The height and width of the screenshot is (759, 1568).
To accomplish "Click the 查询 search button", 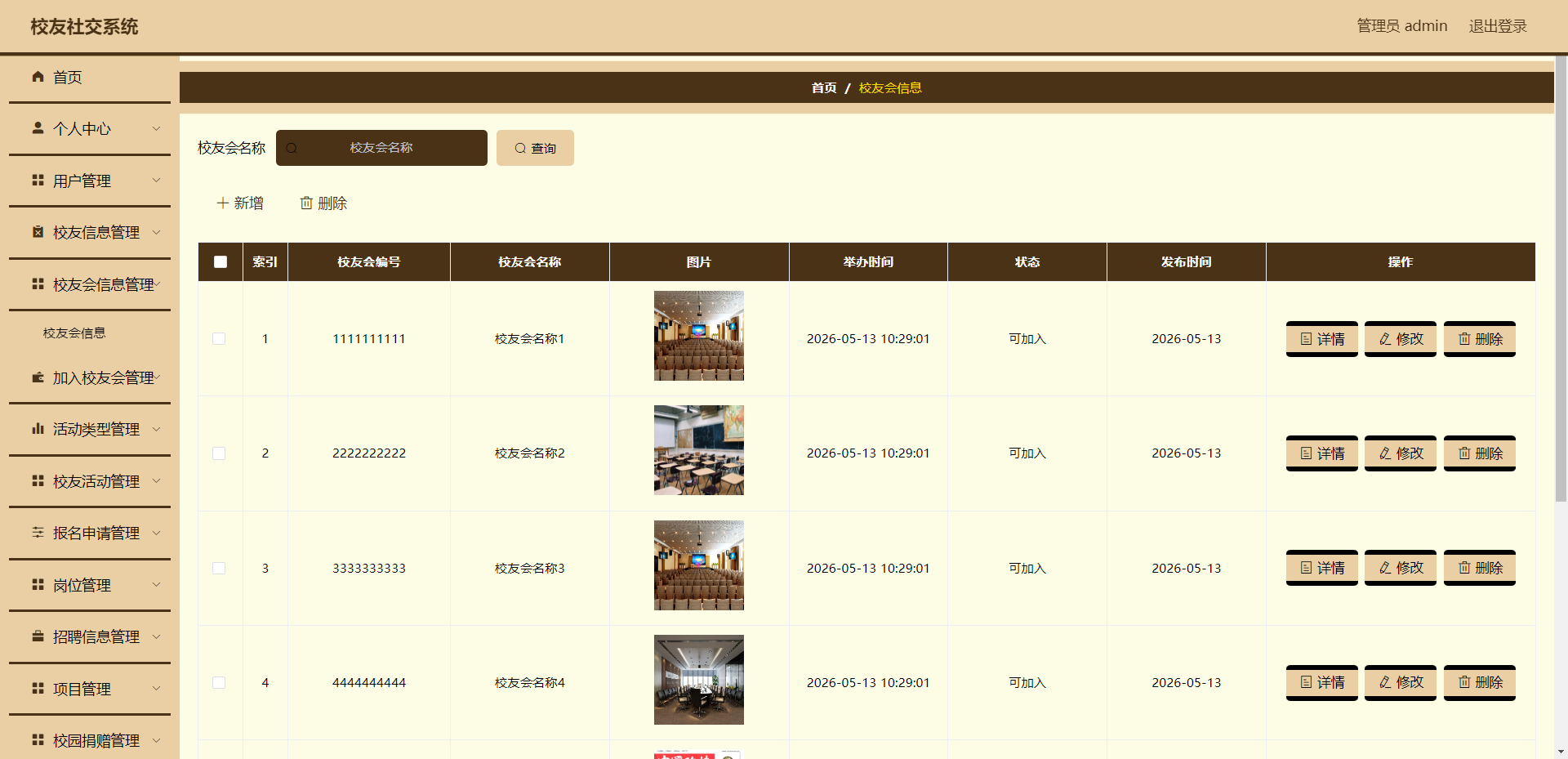I will [535, 148].
